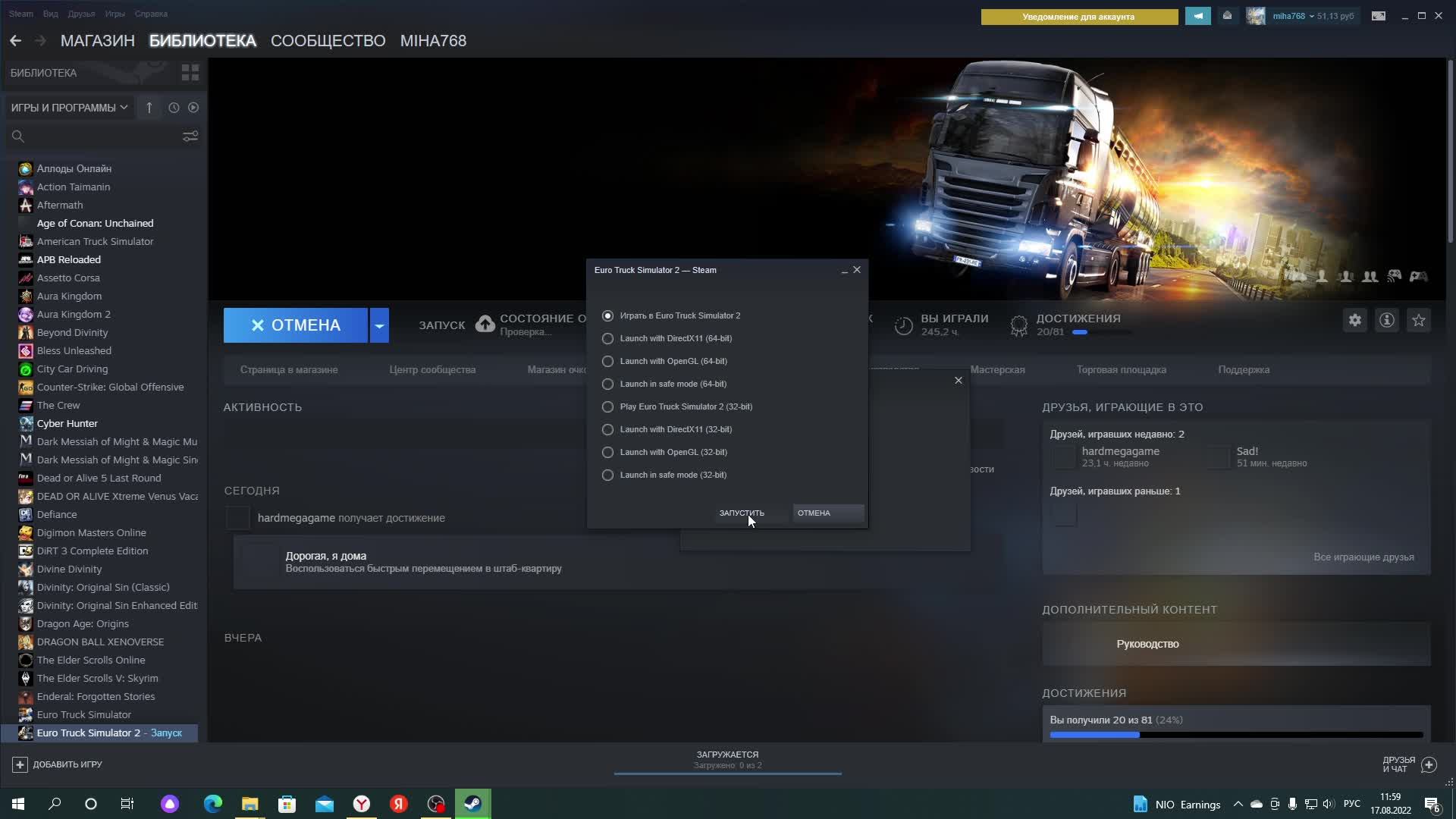The image size is (1456, 819).
Task: Open the ИГРЫ И ПРОГРАММЫ dropdown
Action: (x=69, y=108)
